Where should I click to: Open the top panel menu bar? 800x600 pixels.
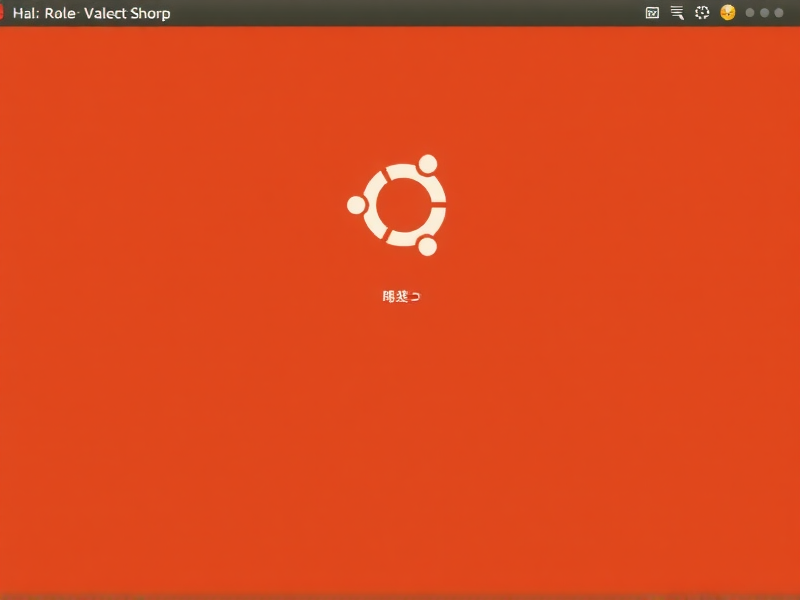400,13
